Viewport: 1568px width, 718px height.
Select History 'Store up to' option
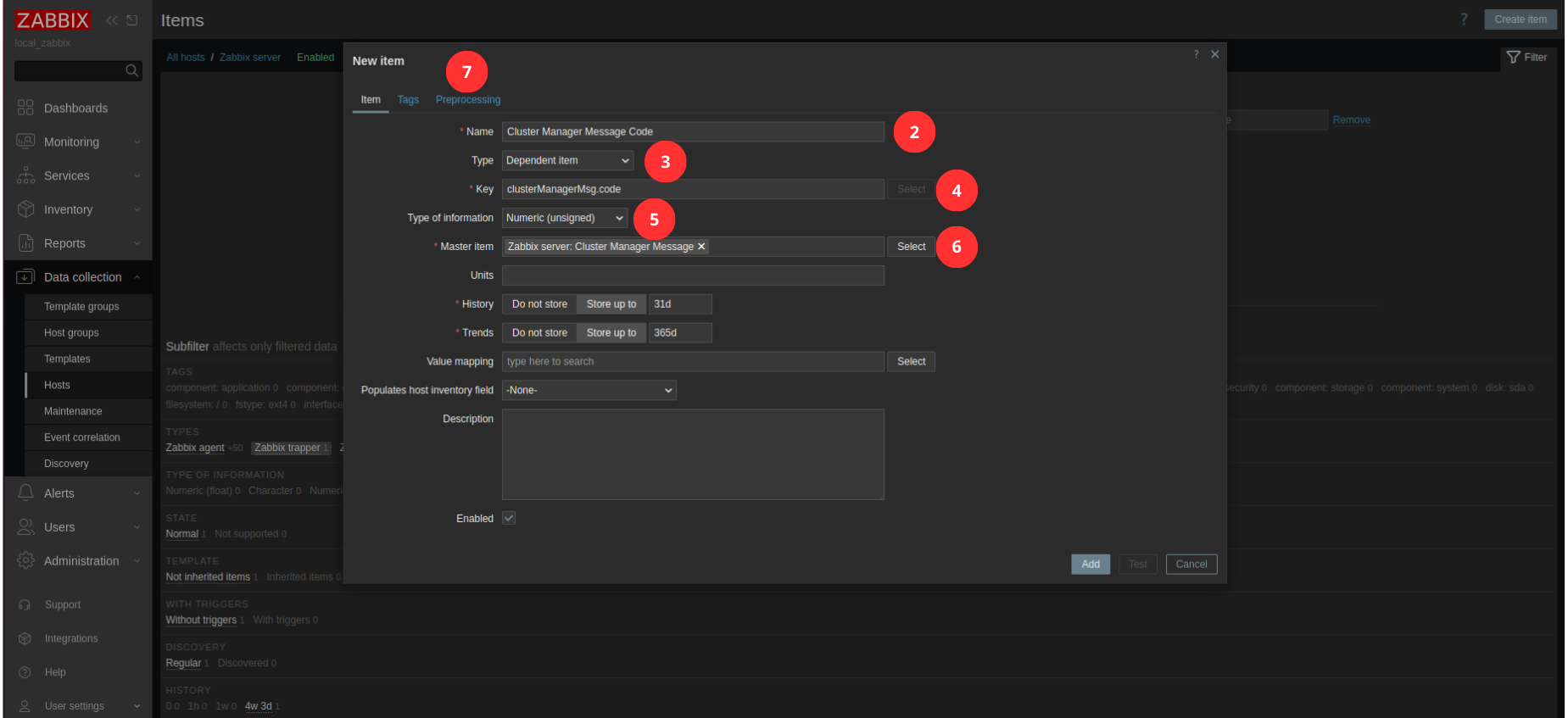coord(611,304)
